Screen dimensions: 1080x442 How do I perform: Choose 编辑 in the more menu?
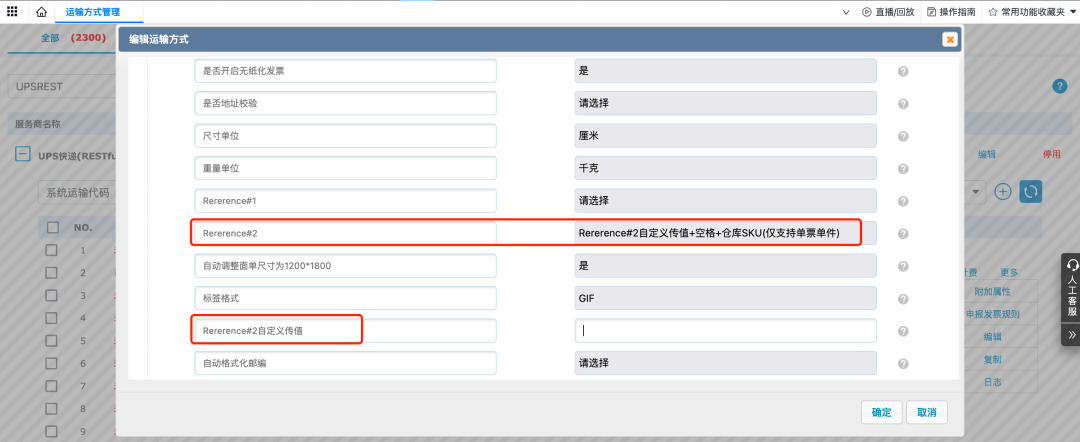point(993,337)
